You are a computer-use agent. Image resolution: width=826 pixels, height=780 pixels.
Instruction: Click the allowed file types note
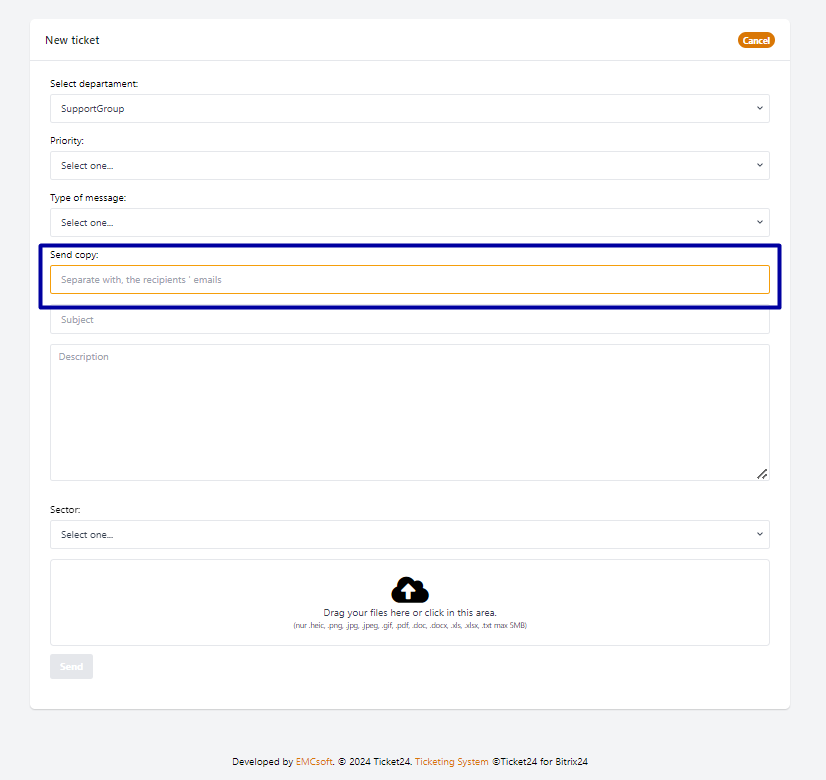click(x=409, y=626)
